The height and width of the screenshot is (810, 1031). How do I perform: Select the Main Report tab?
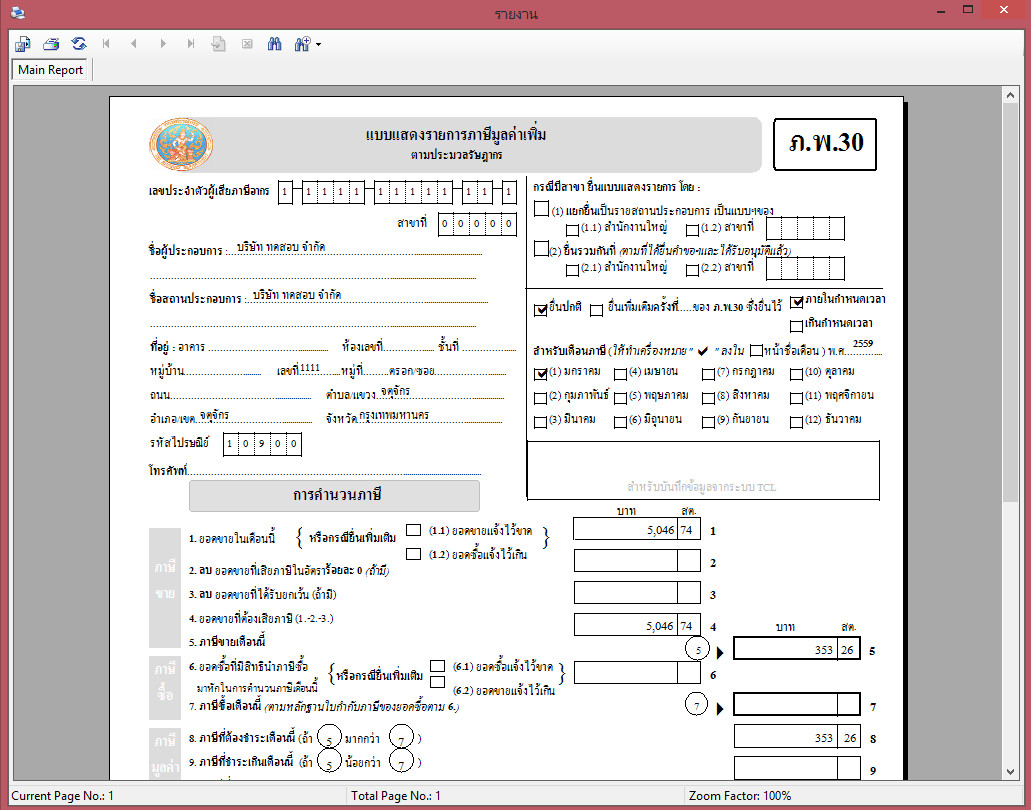coord(51,70)
